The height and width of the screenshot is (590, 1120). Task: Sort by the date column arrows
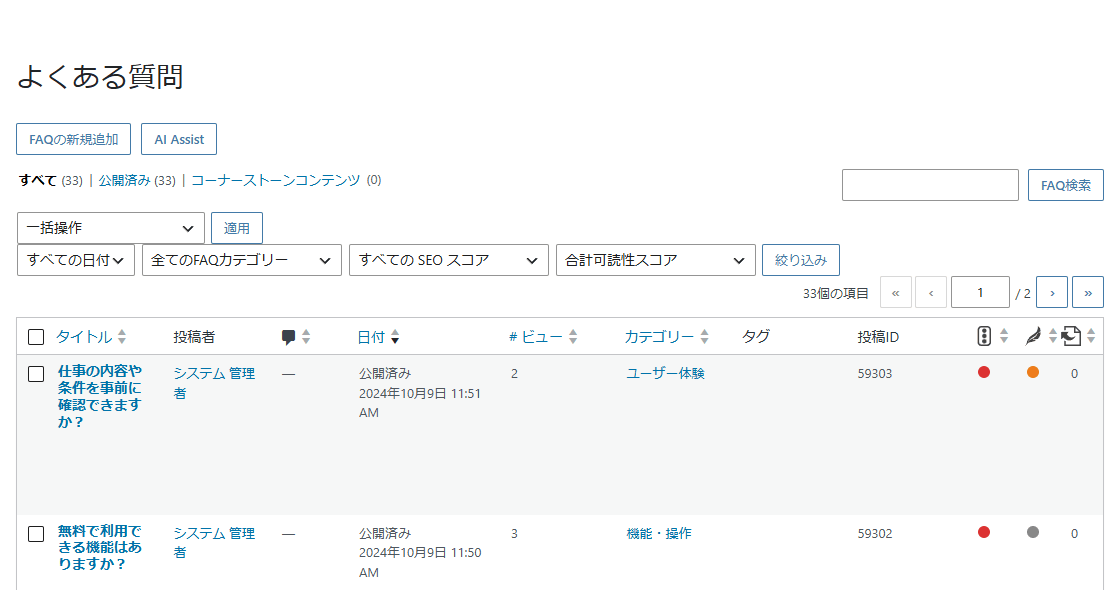pos(395,337)
